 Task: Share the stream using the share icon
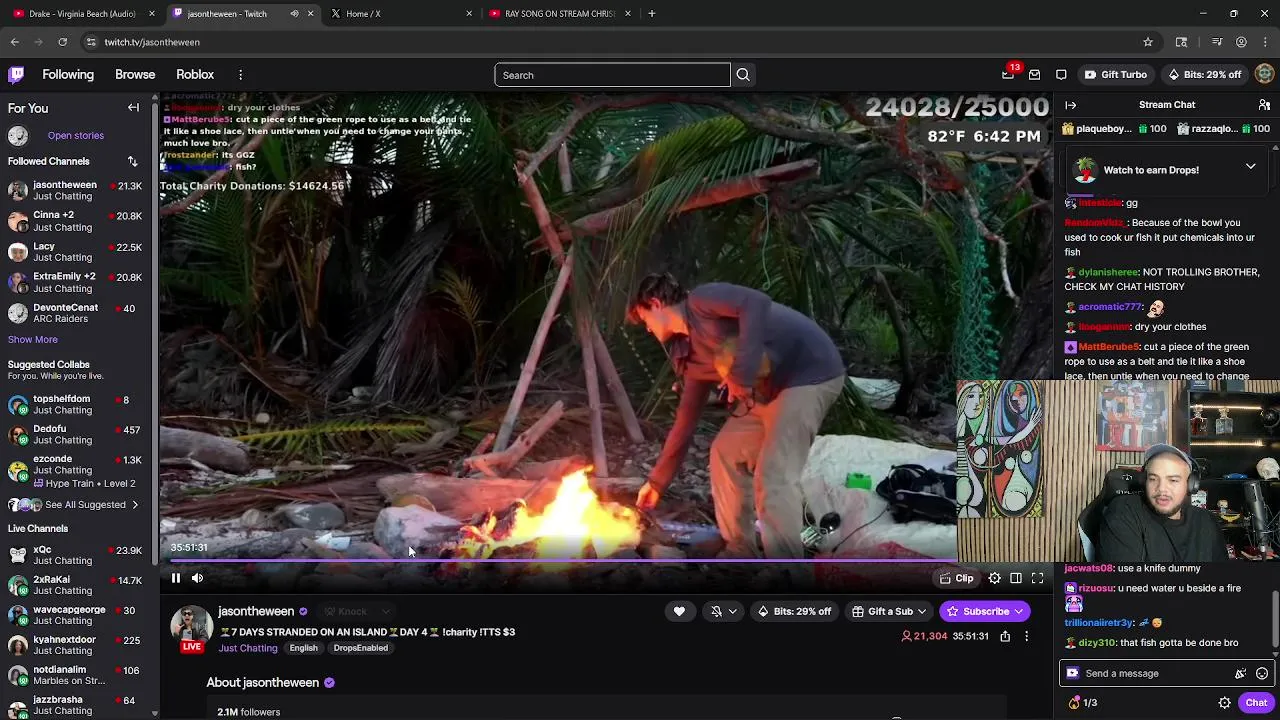(1005, 636)
